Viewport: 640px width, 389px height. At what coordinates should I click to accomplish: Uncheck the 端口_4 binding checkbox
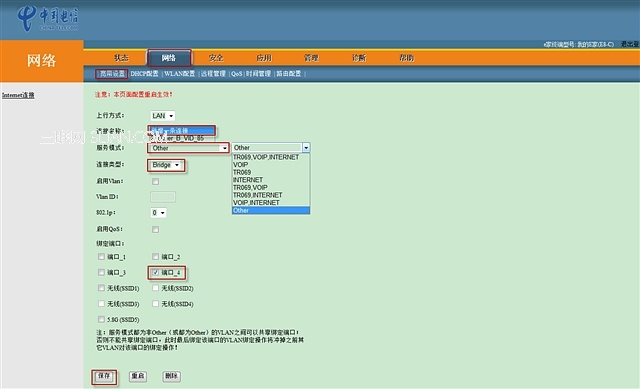pyautogui.click(x=156, y=272)
